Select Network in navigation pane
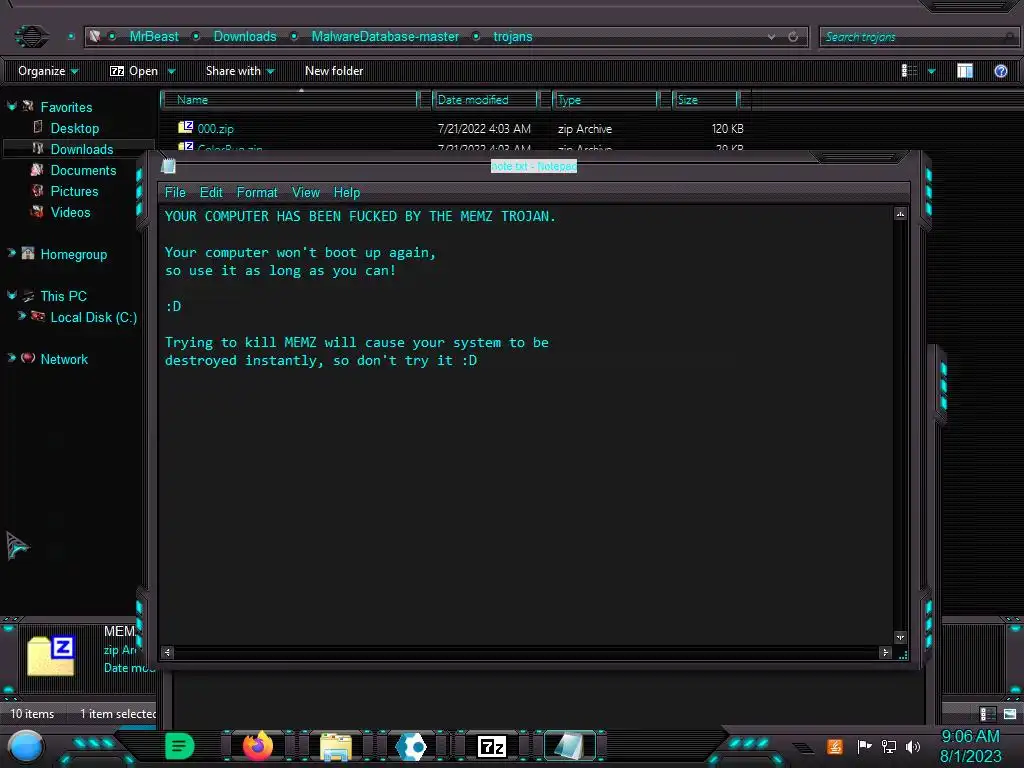Image resolution: width=1024 pixels, height=768 pixels. 63,359
